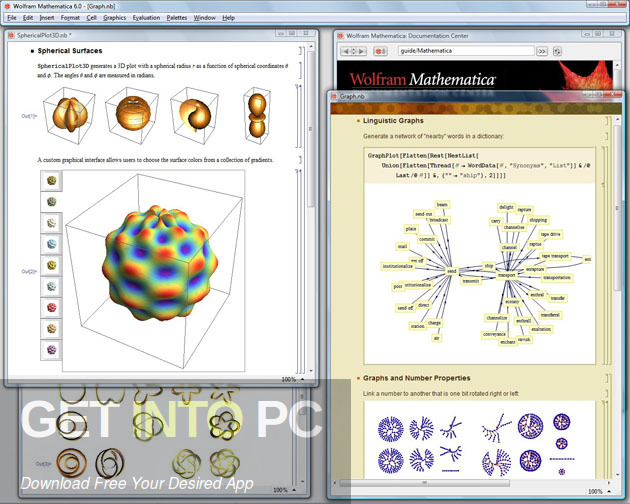The image size is (630, 504).
Task: Click the scroll down arrow in SphericalPlot3D window
Action: pos(311,371)
